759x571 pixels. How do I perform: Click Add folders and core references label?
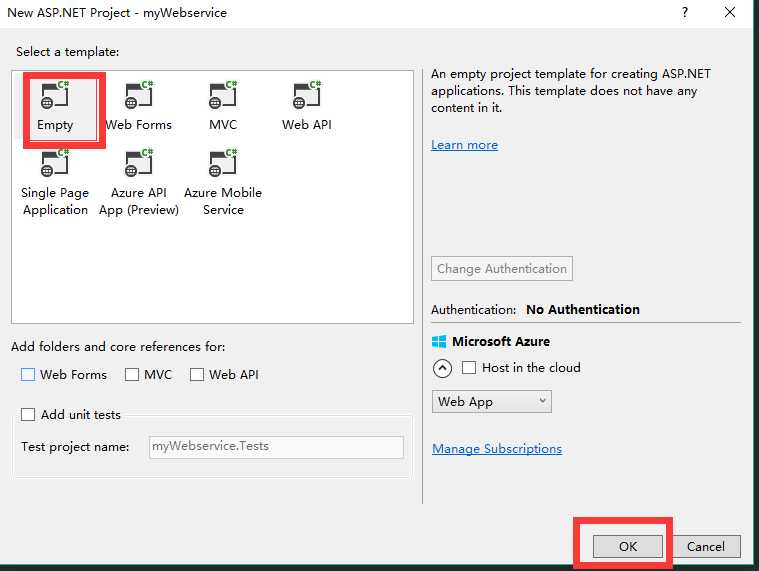118,346
